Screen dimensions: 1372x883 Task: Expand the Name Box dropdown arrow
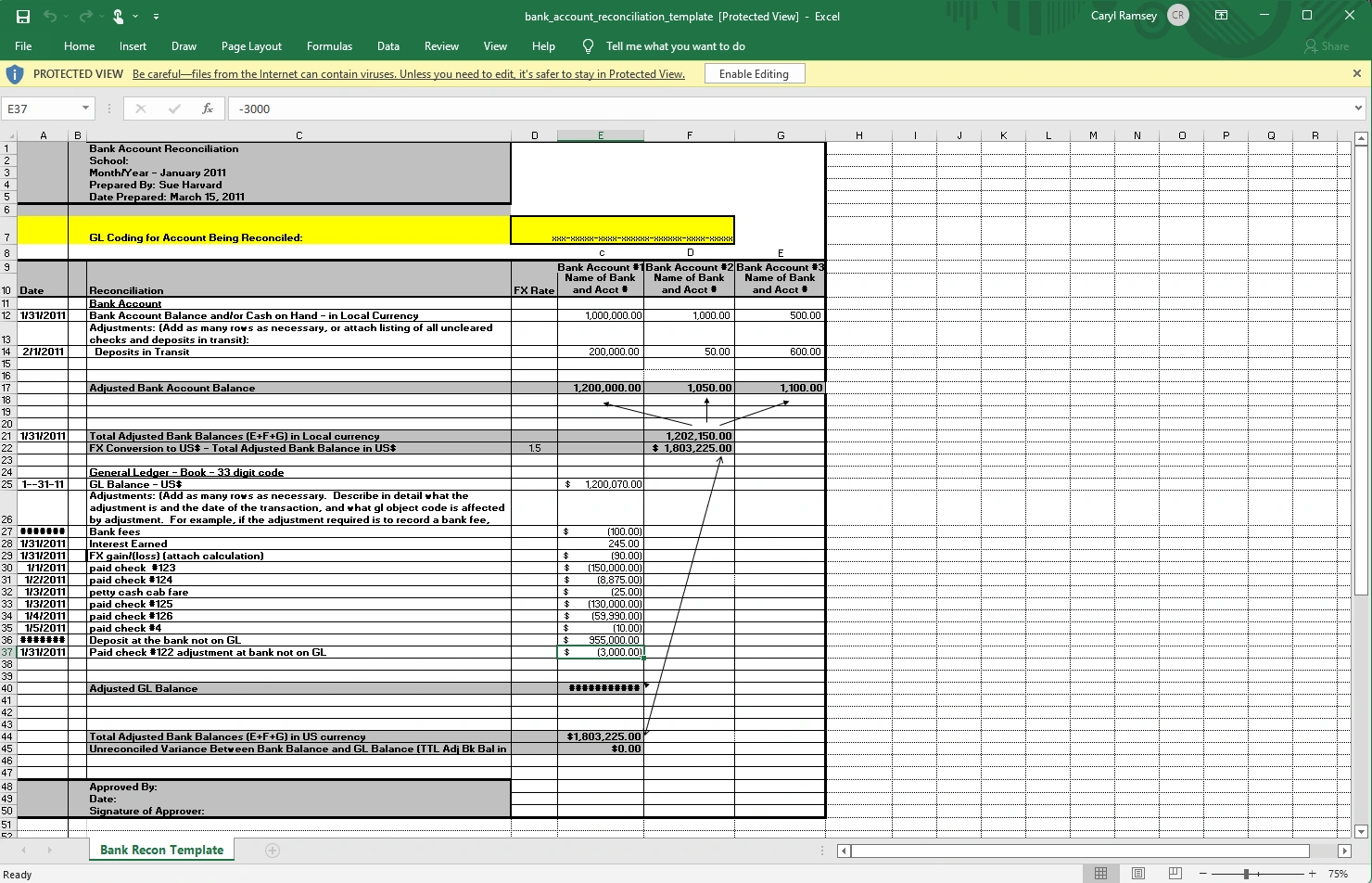85,109
